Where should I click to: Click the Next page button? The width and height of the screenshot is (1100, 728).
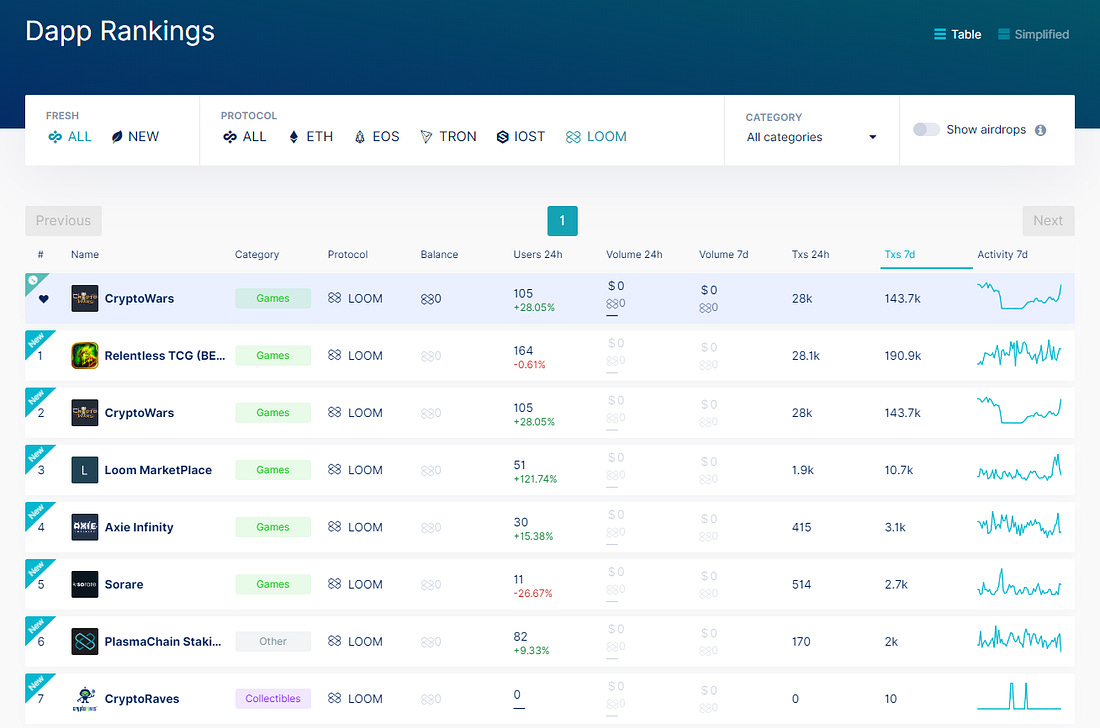click(1048, 221)
